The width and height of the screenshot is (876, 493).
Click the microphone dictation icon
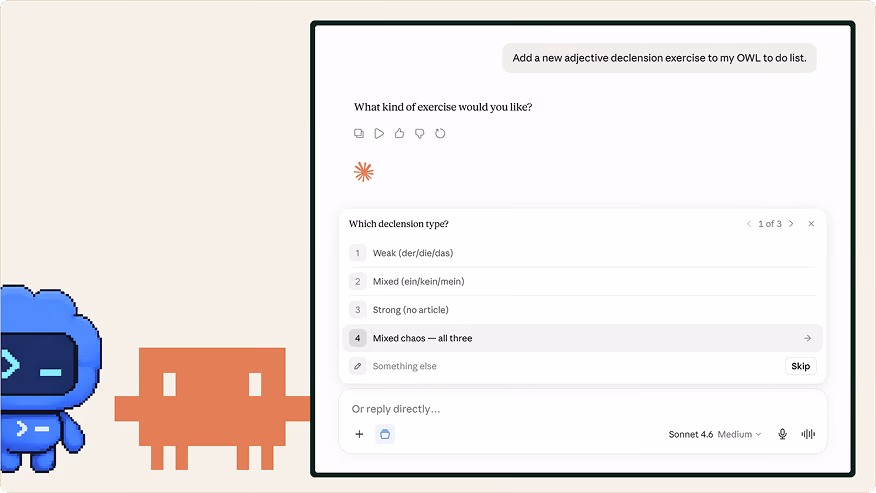point(782,434)
